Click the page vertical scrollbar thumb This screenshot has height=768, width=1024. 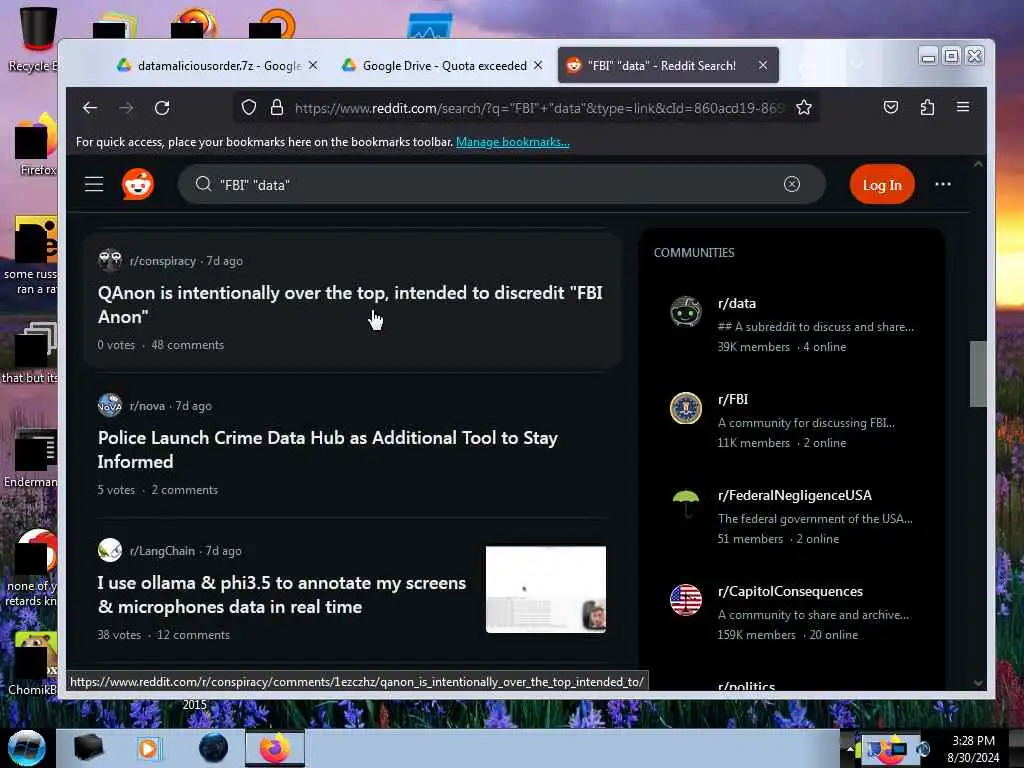pos(978,374)
